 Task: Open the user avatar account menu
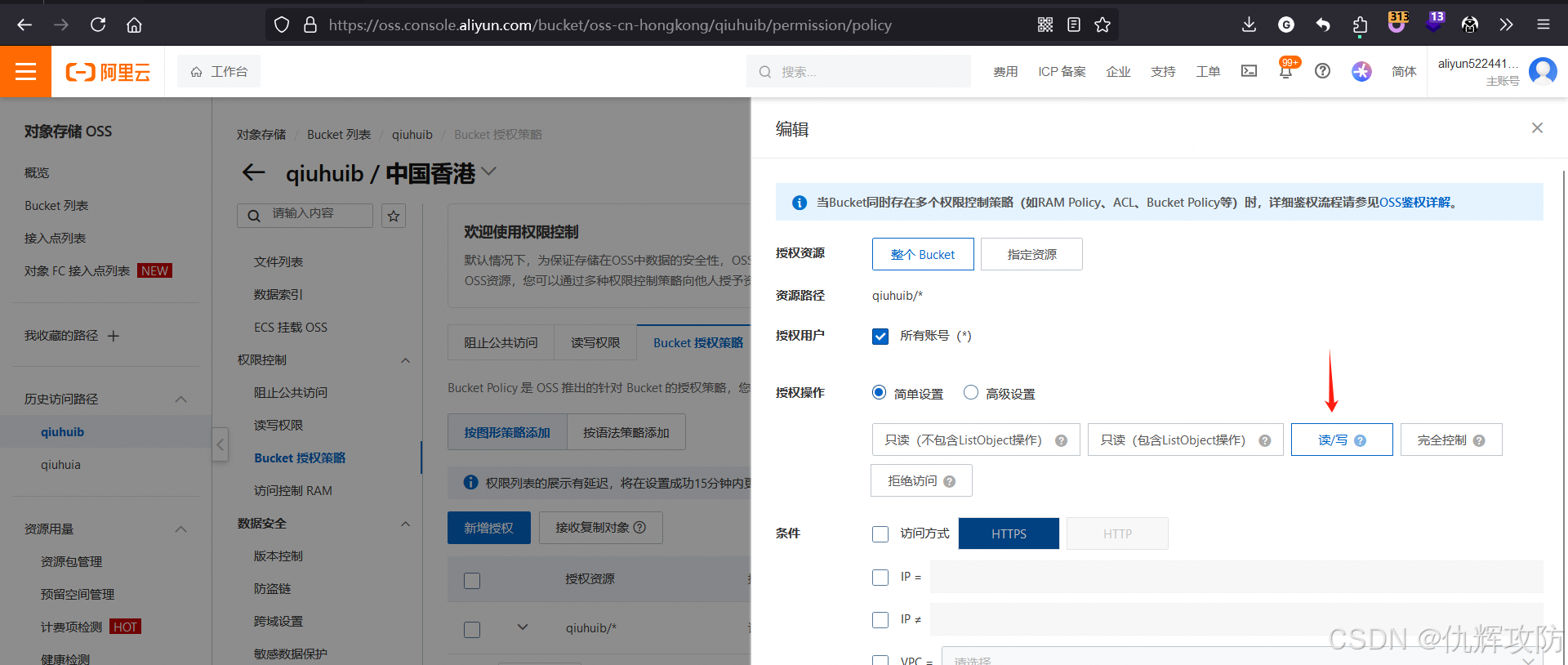1542,71
